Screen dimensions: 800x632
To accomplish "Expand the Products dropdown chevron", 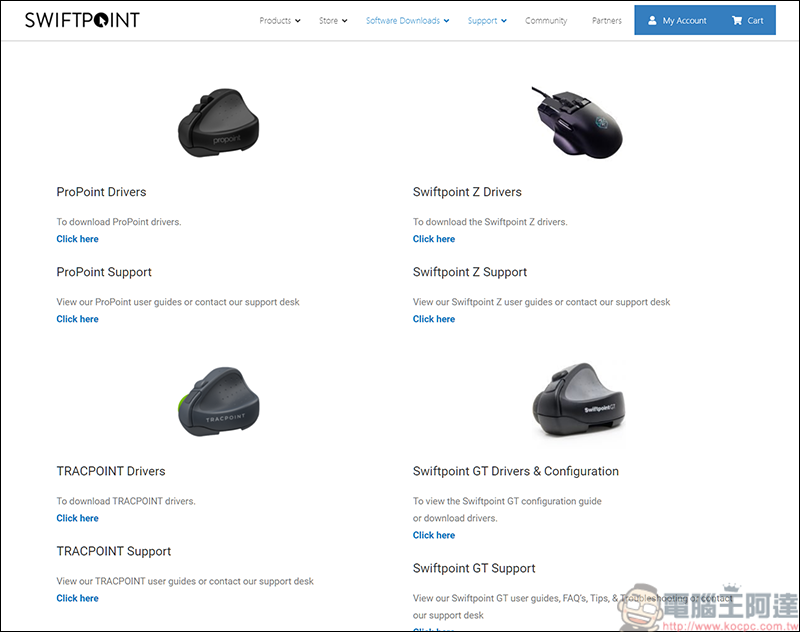I will pos(297,21).
